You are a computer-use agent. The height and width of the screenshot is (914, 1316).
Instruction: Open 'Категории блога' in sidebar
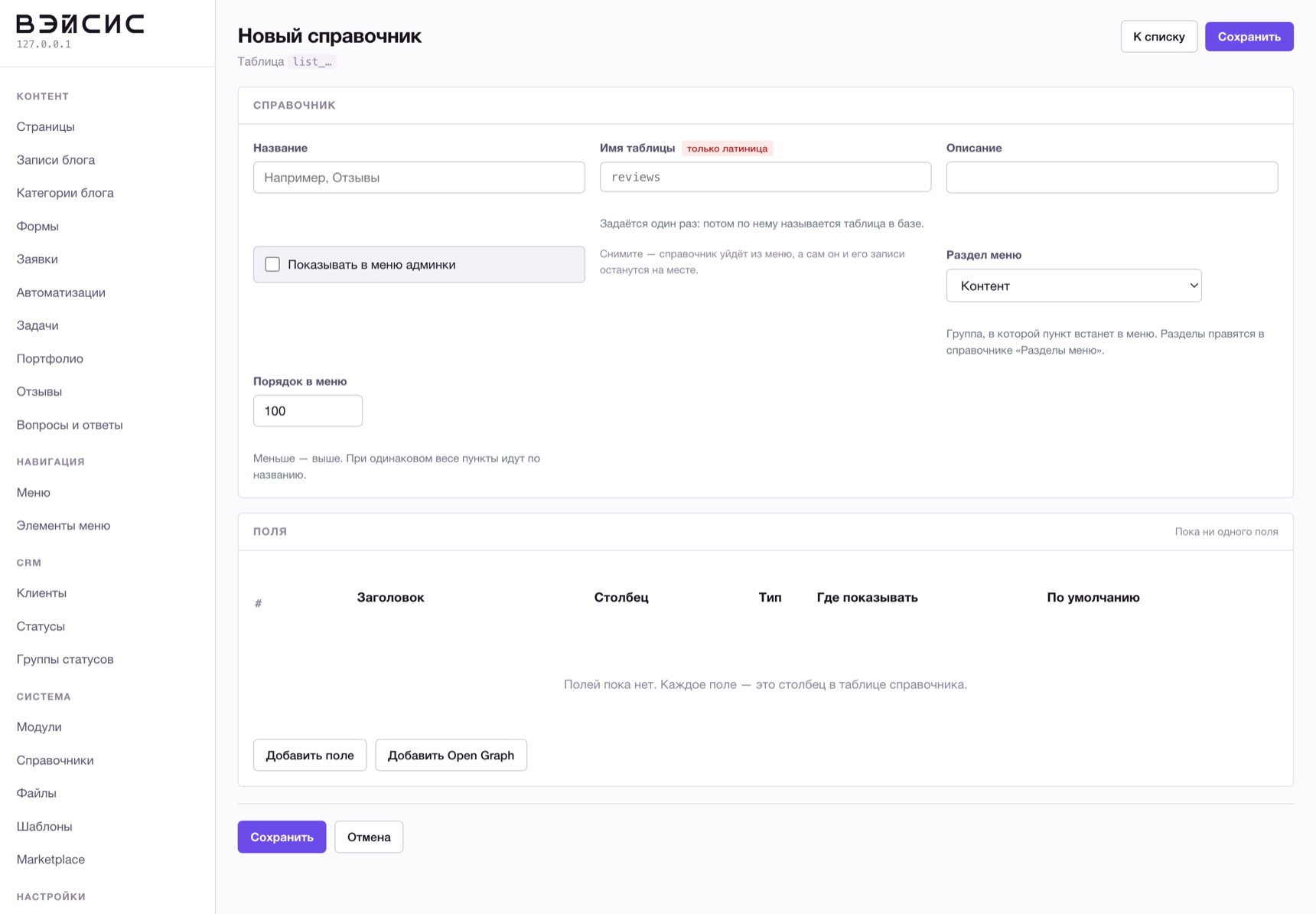coord(65,193)
